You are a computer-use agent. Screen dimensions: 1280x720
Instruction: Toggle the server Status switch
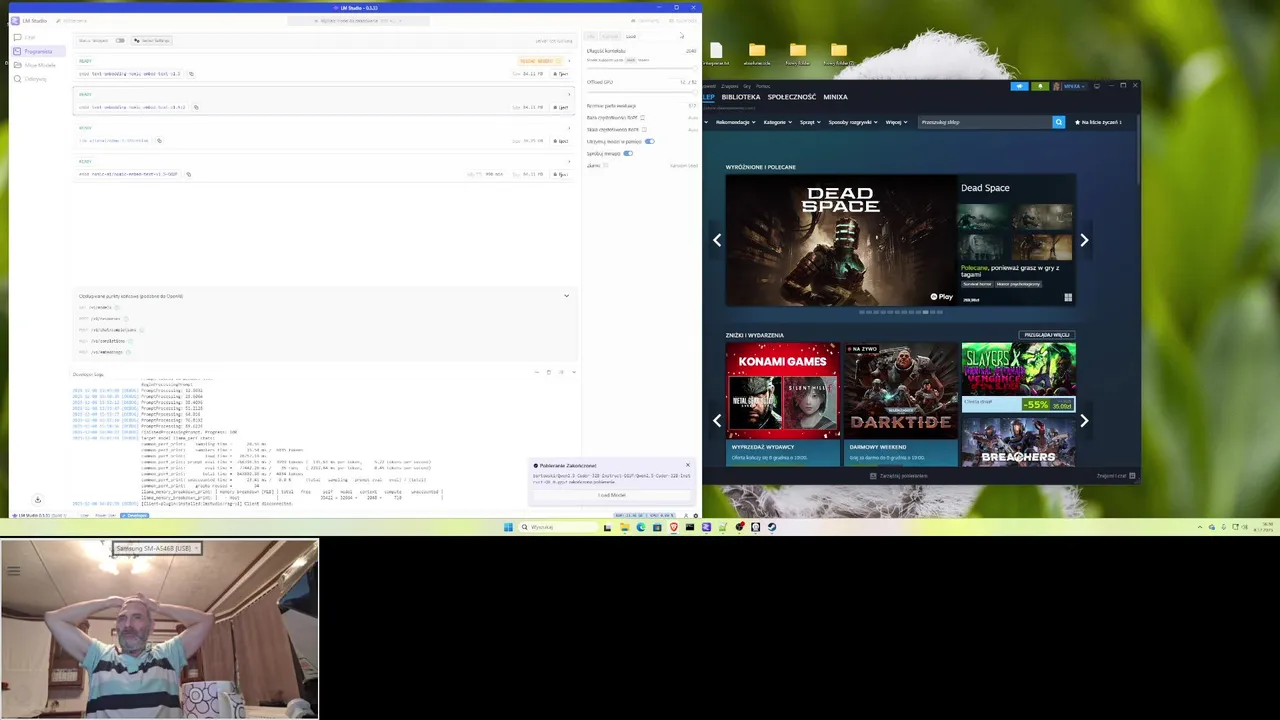120,40
